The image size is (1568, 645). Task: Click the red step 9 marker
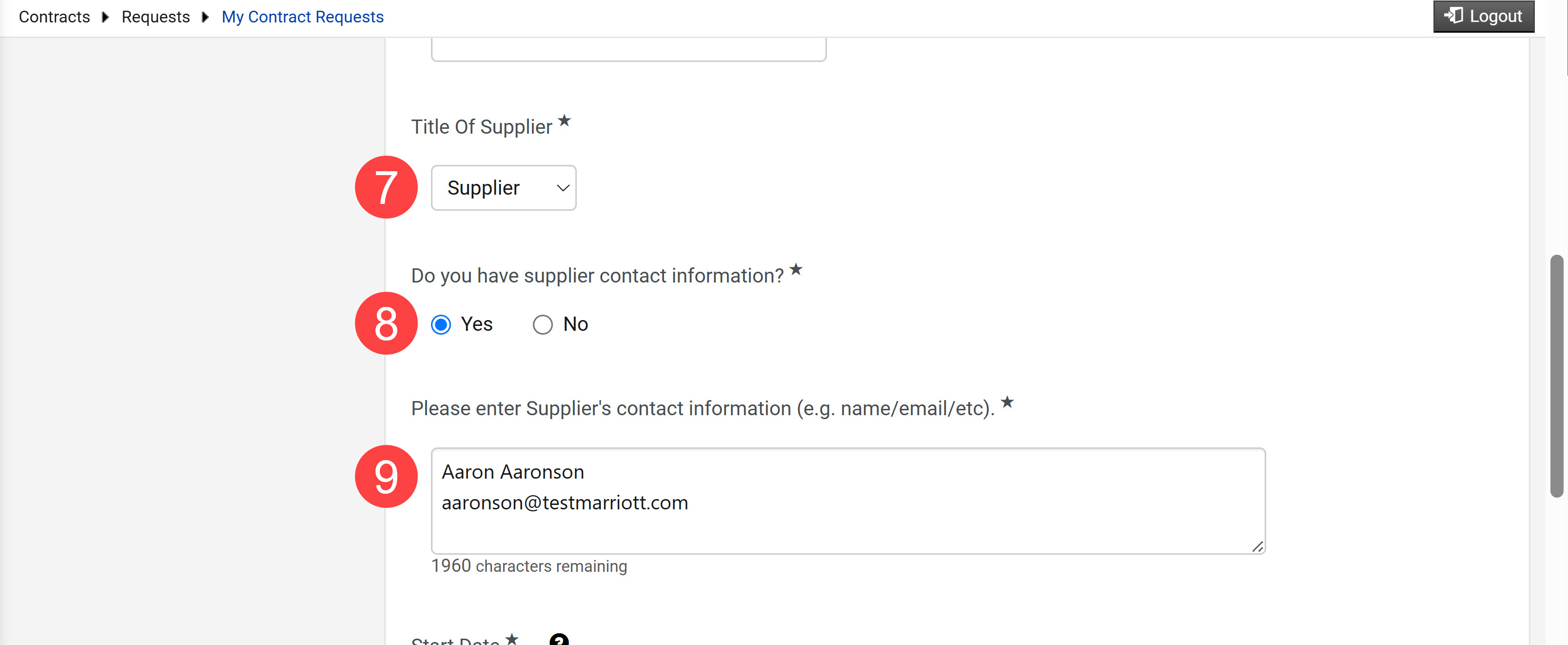click(386, 476)
